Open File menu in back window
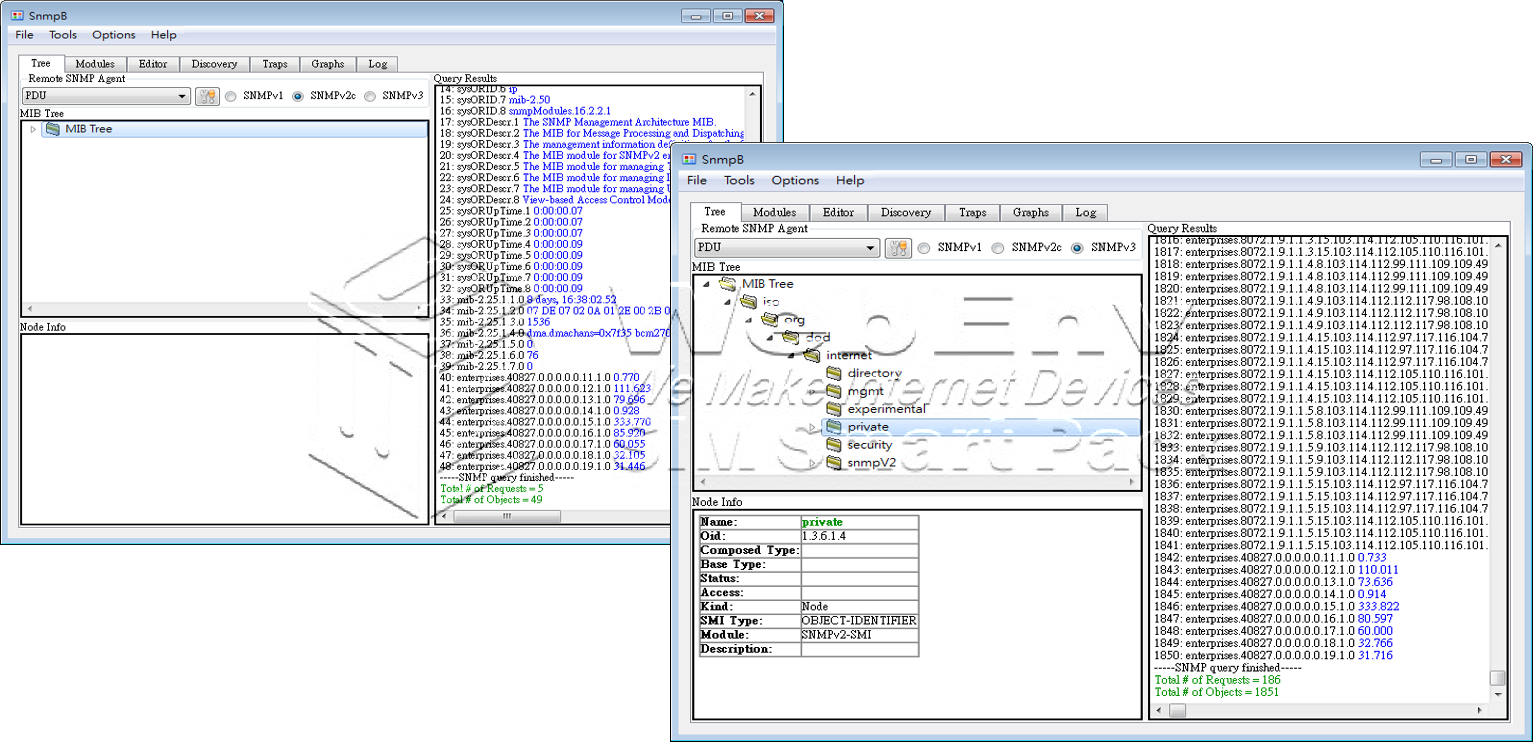 tap(24, 35)
